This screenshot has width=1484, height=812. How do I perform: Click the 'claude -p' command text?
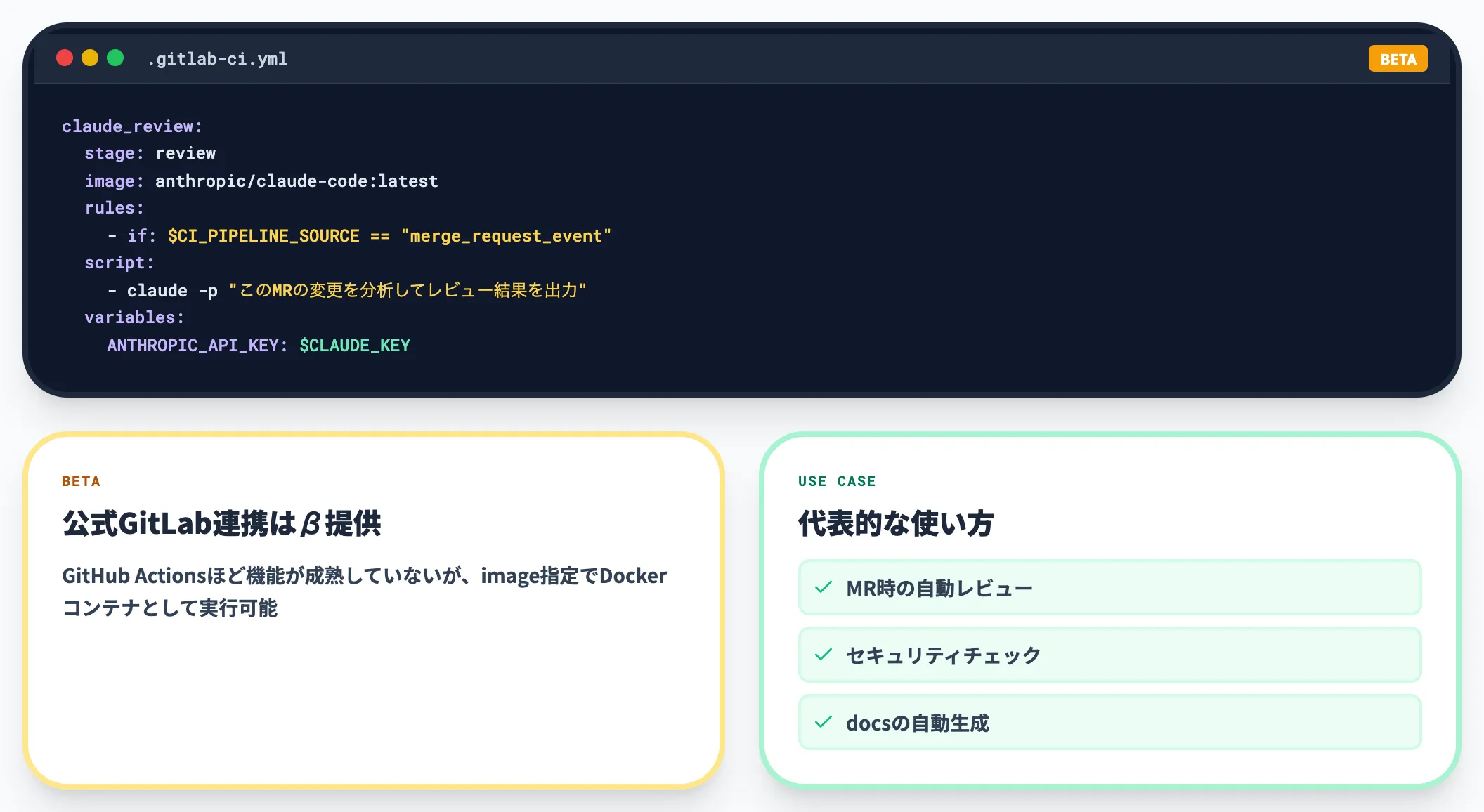(x=172, y=291)
